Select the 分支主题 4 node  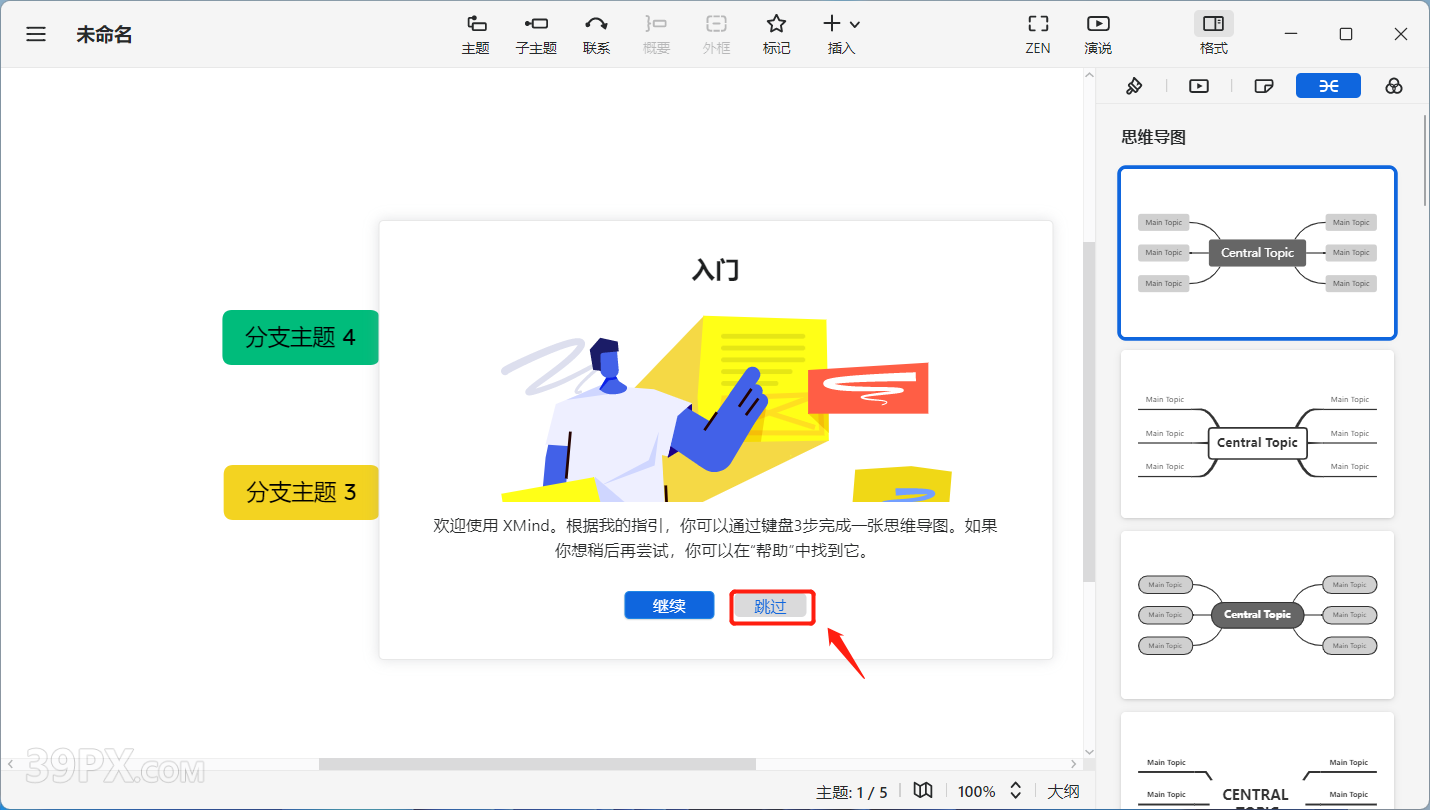pyautogui.click(x=300, y=337)
